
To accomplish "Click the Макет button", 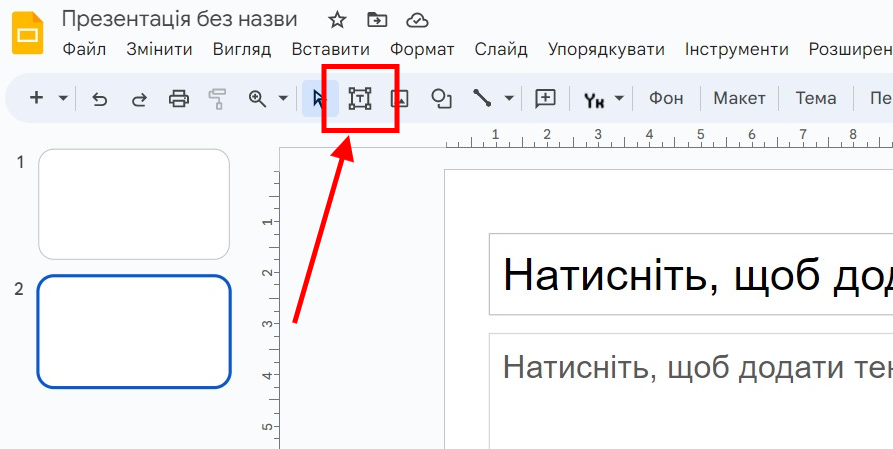I will point(739,99).
